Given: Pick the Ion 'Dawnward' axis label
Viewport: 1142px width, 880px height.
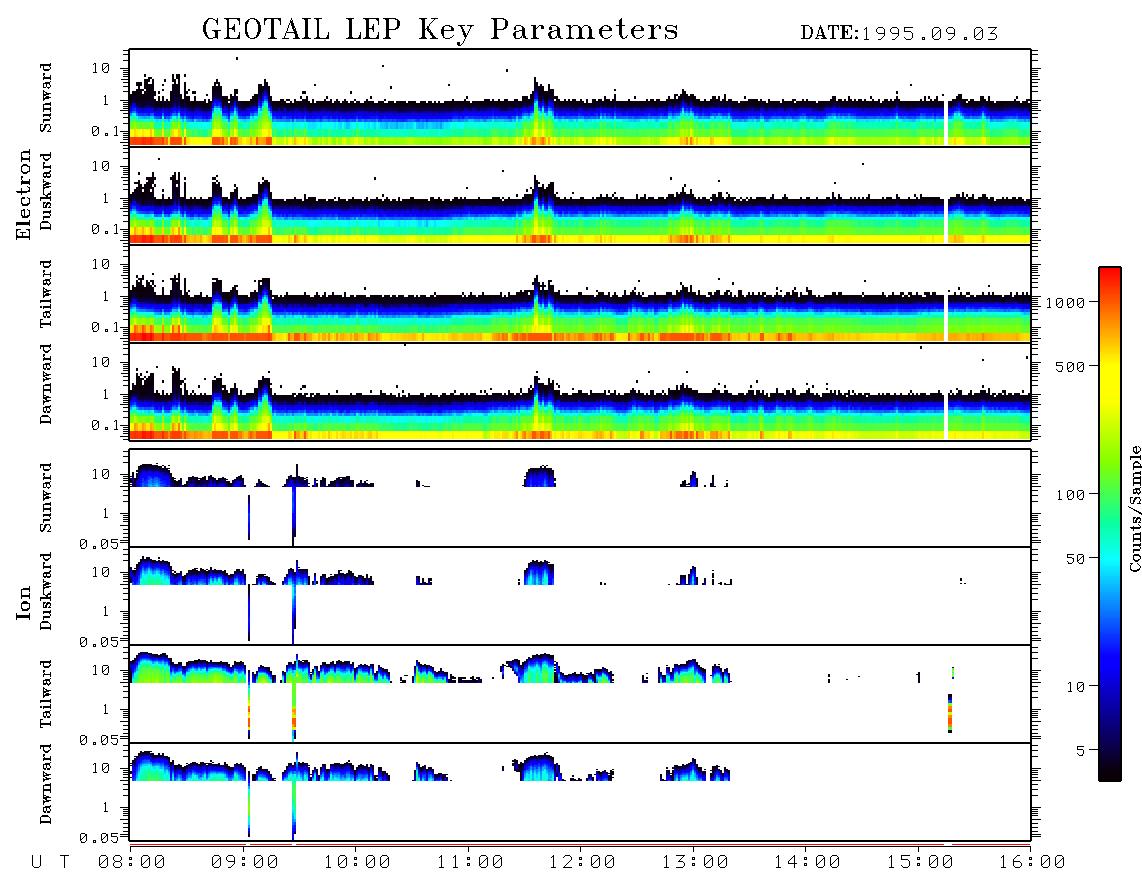Looking at the screenshot, I should pos(46,784).
